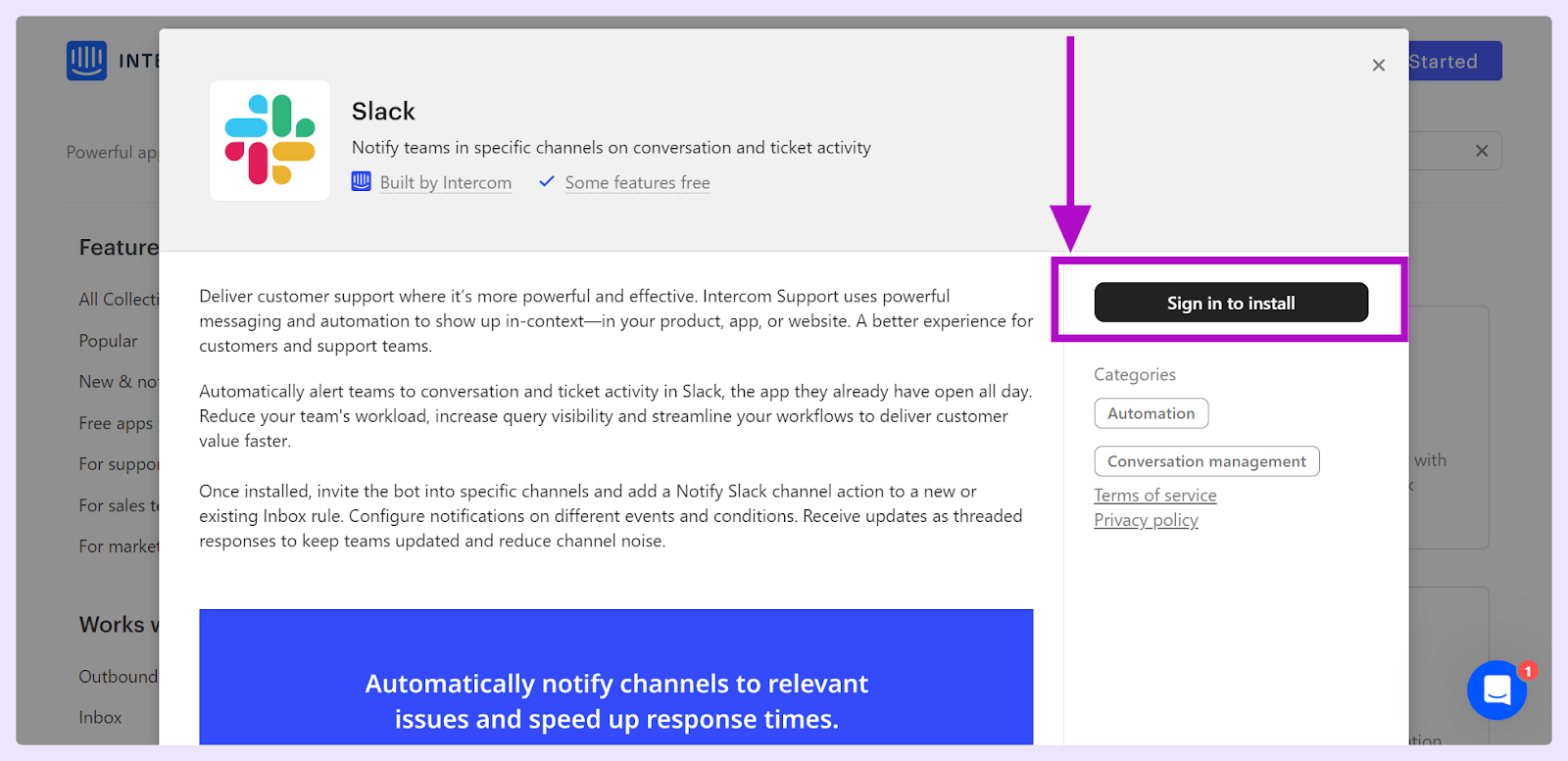Click the Categories heading text
The image size is (1568, 761).
(1135, 375)
